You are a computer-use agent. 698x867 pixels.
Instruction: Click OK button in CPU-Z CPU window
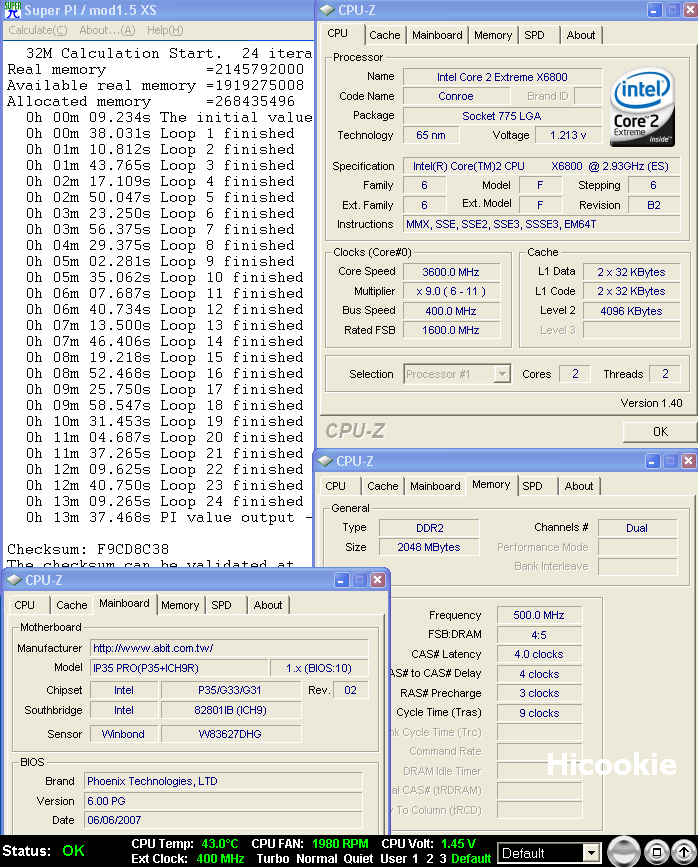[x=660, y=432]
